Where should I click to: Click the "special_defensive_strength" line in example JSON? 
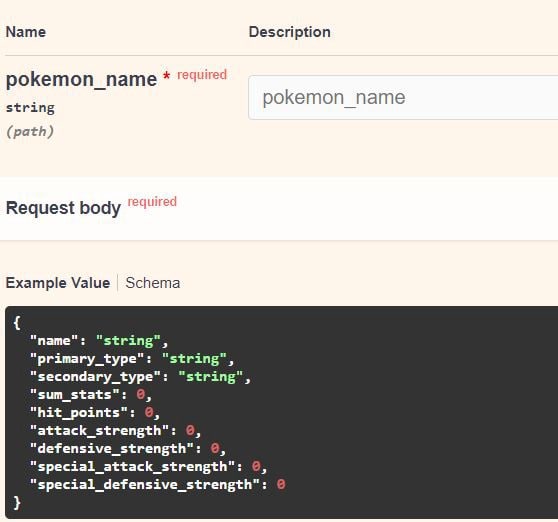point(158,485)
